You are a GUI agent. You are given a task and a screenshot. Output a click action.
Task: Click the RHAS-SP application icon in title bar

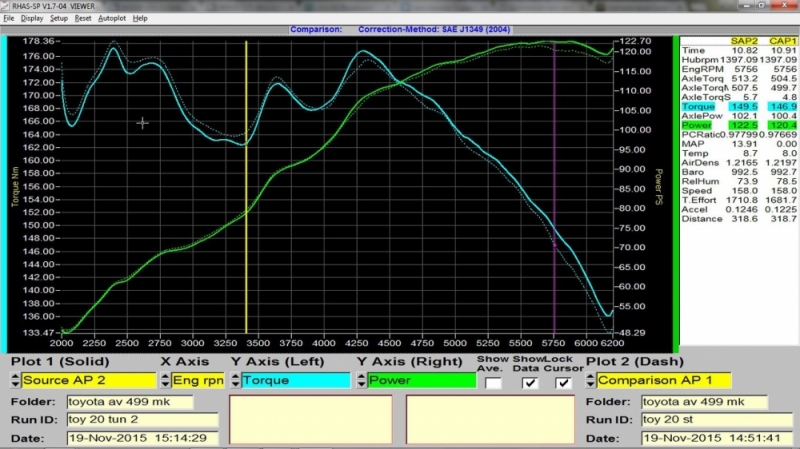pyautogui.click(x=6, y=5)
